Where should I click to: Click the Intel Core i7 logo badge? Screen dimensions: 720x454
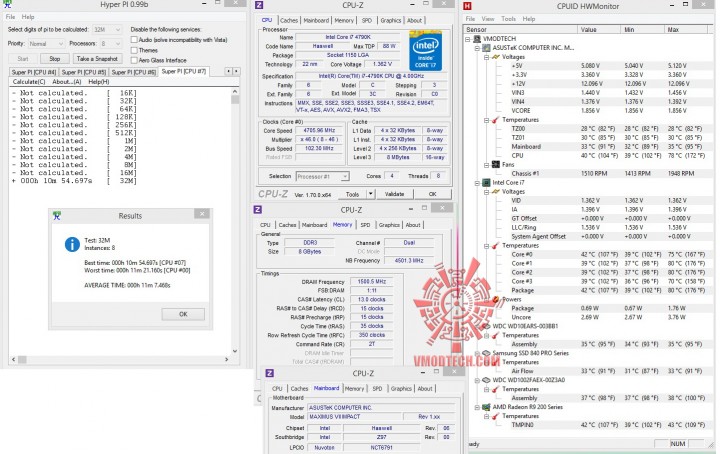click(x=425, y=50)
